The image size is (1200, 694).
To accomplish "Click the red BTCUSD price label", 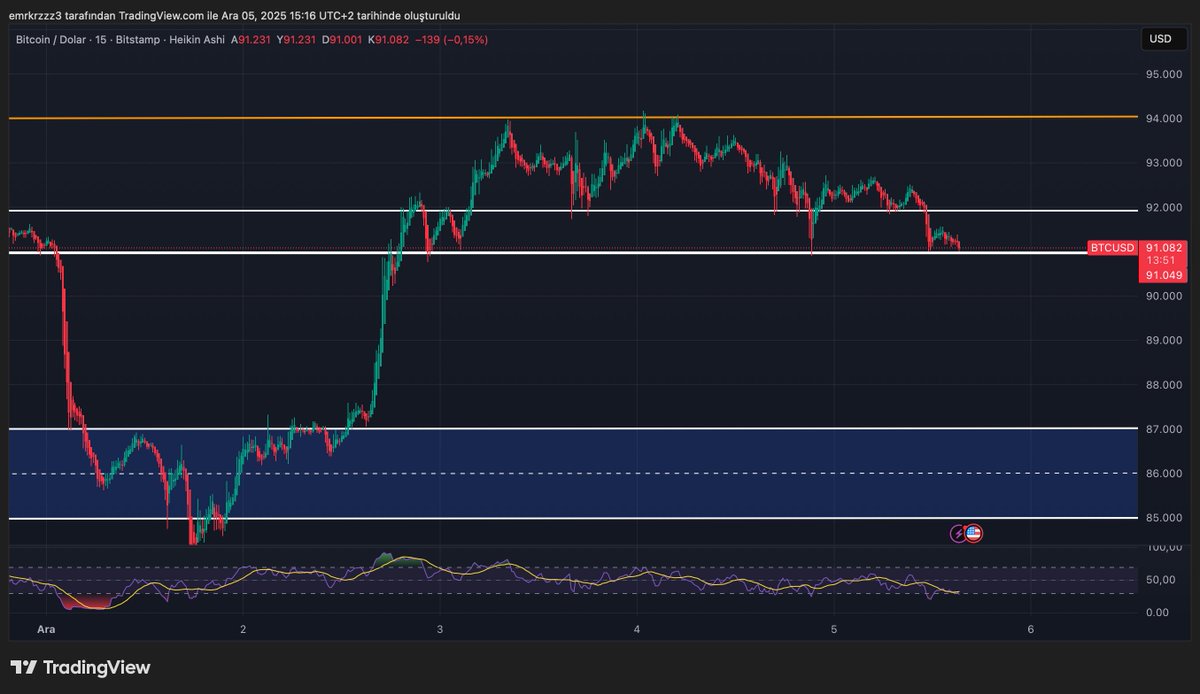I will 1112,248.
